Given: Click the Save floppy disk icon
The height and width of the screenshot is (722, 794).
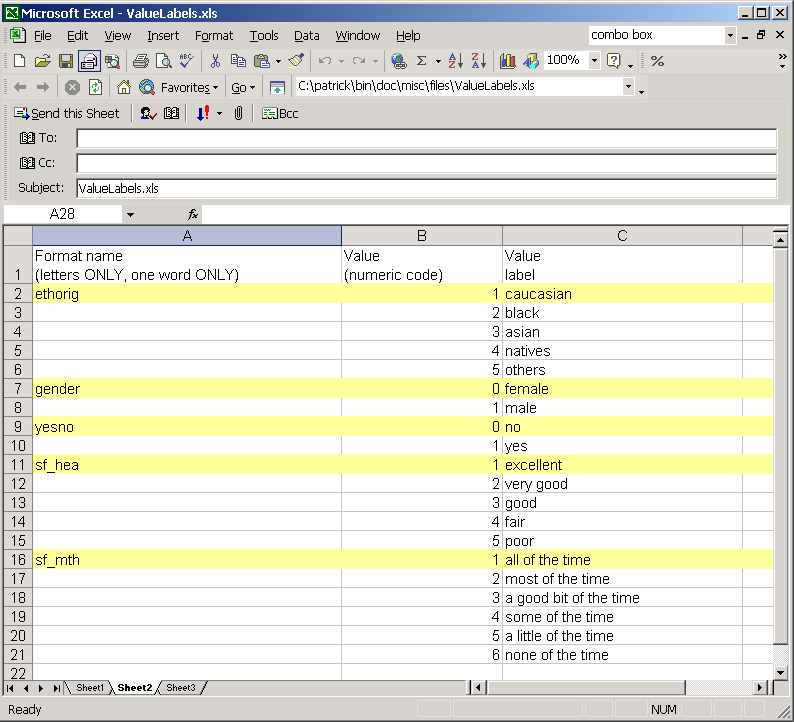Looking at the screenshot, I should click(x=65, y=61).
